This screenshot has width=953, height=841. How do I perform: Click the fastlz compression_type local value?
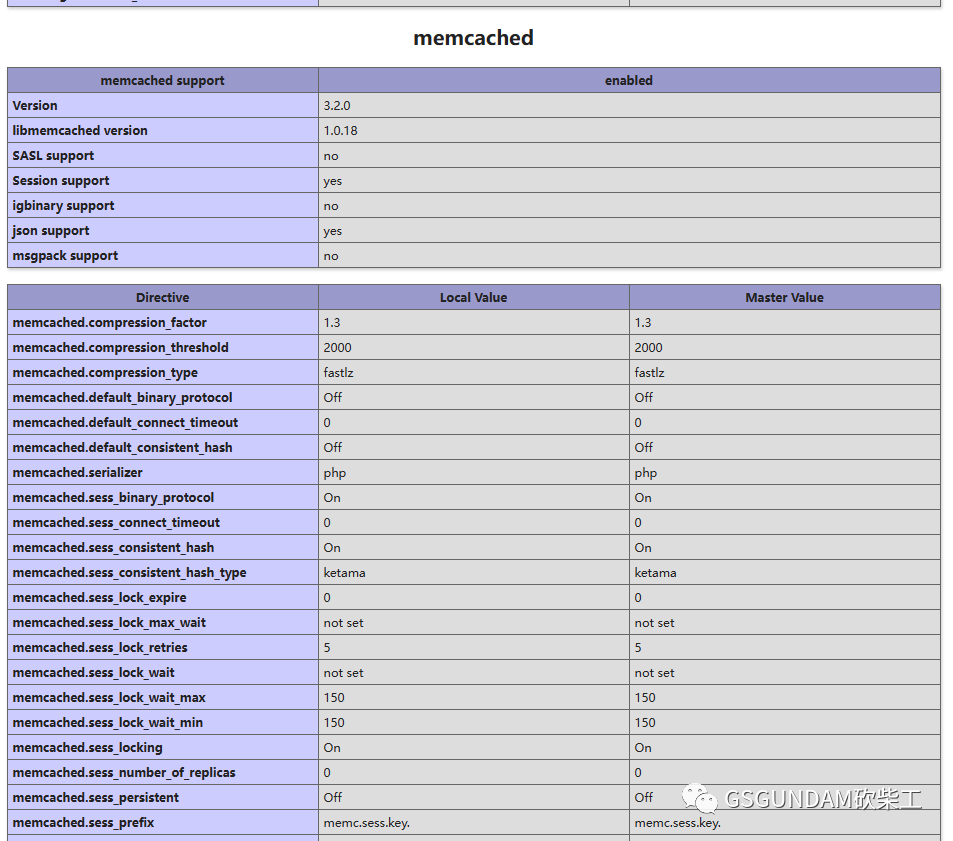tap(338, 372)
